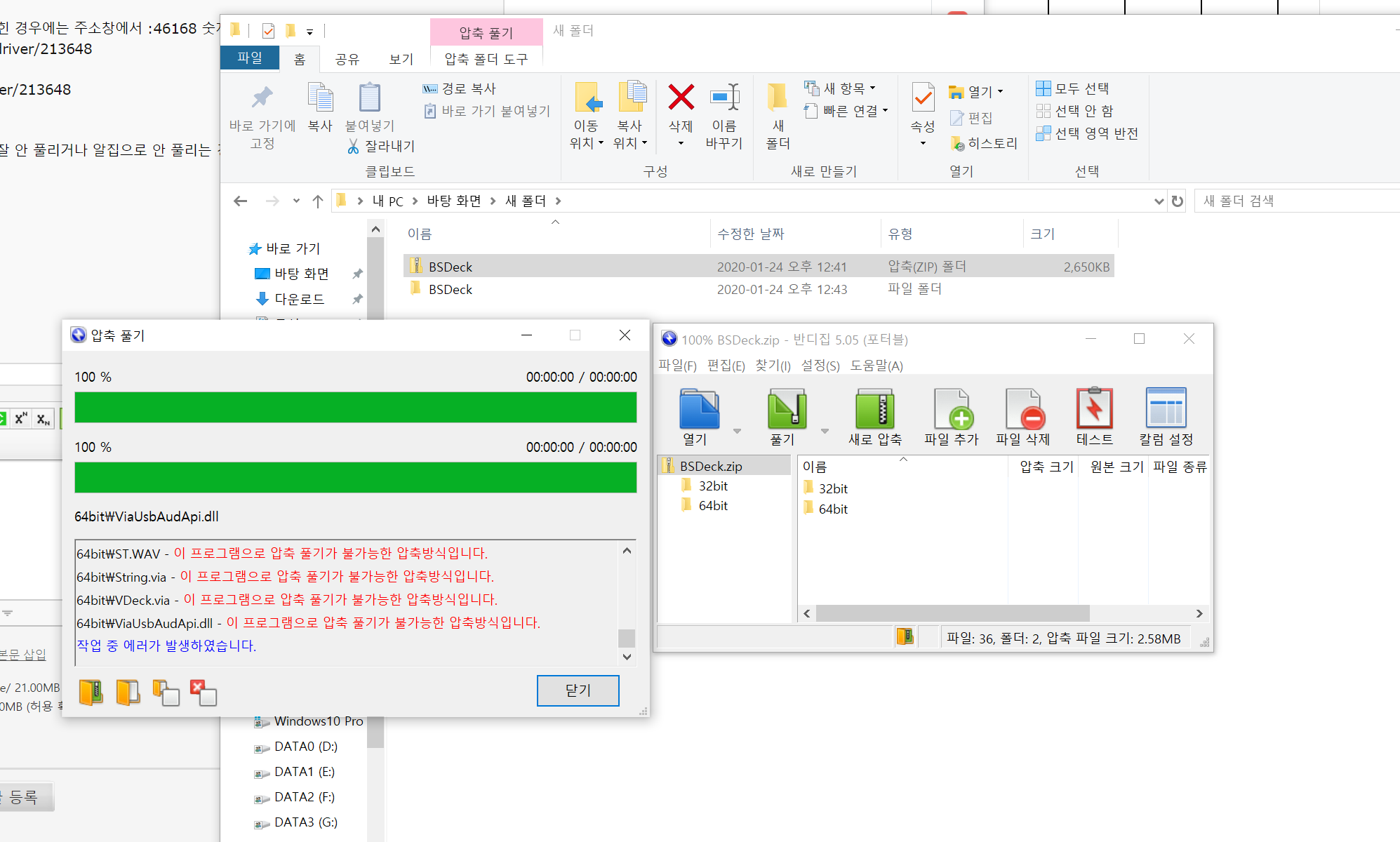Click the error log scroll down arrow
Image resolution: width=1400 pixels, height=842 pixels.
(627, 657)
